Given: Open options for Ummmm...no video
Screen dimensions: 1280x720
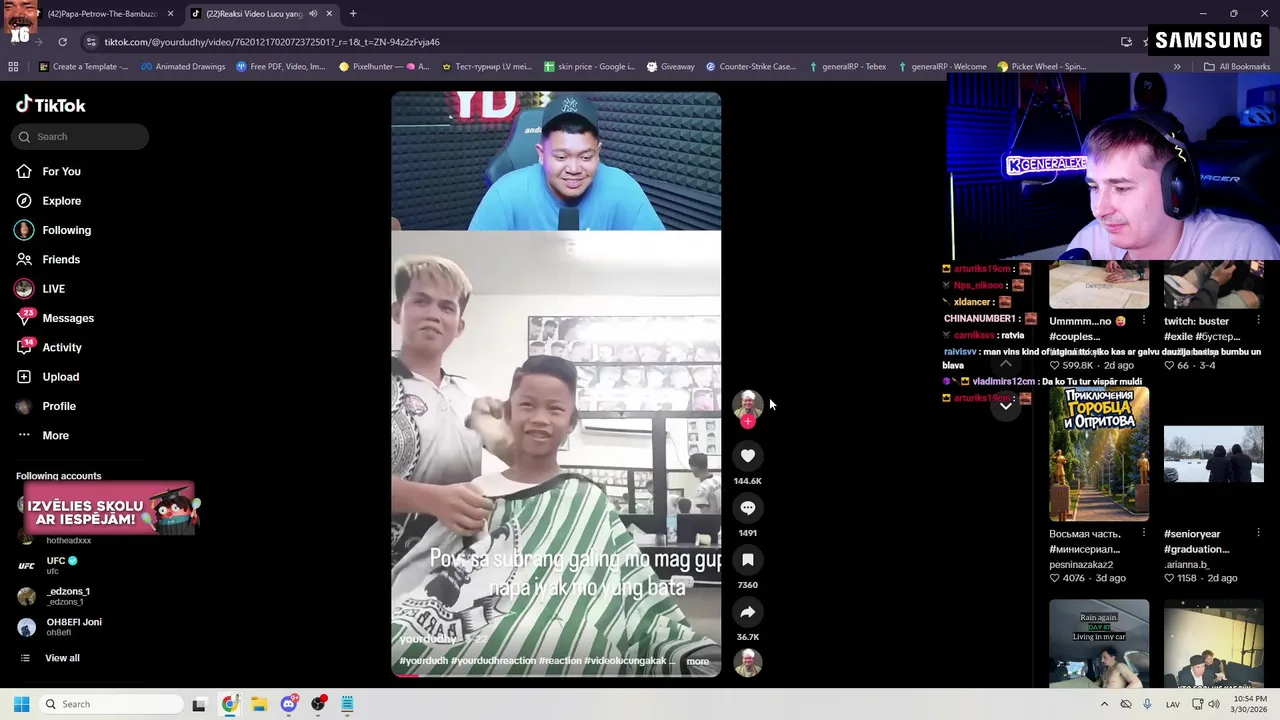Looking at the screenshot, I should (x=1143, y=321).
